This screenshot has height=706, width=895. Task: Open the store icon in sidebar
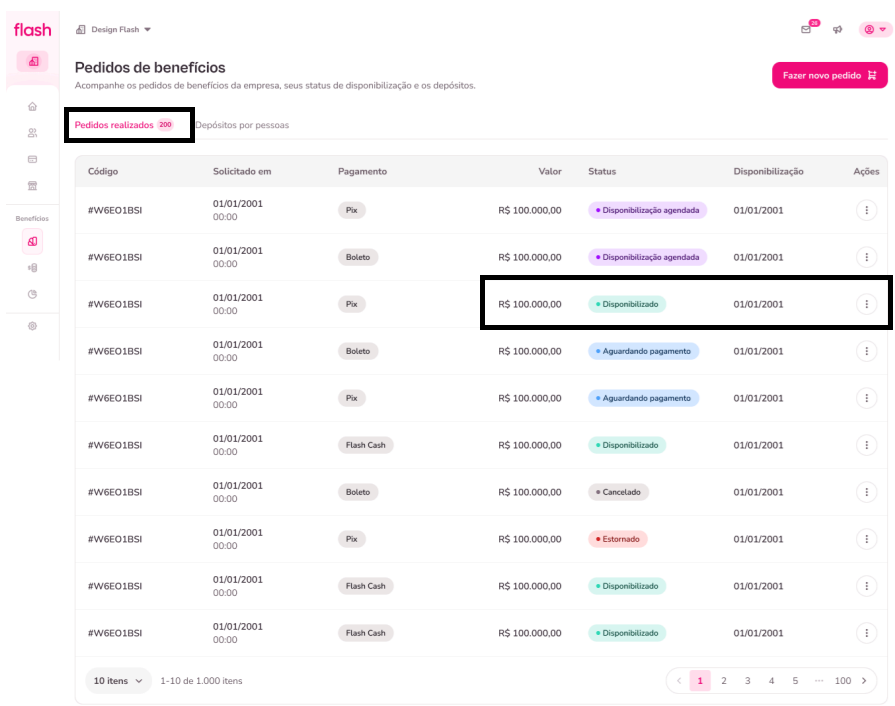(x=32, y=185)
